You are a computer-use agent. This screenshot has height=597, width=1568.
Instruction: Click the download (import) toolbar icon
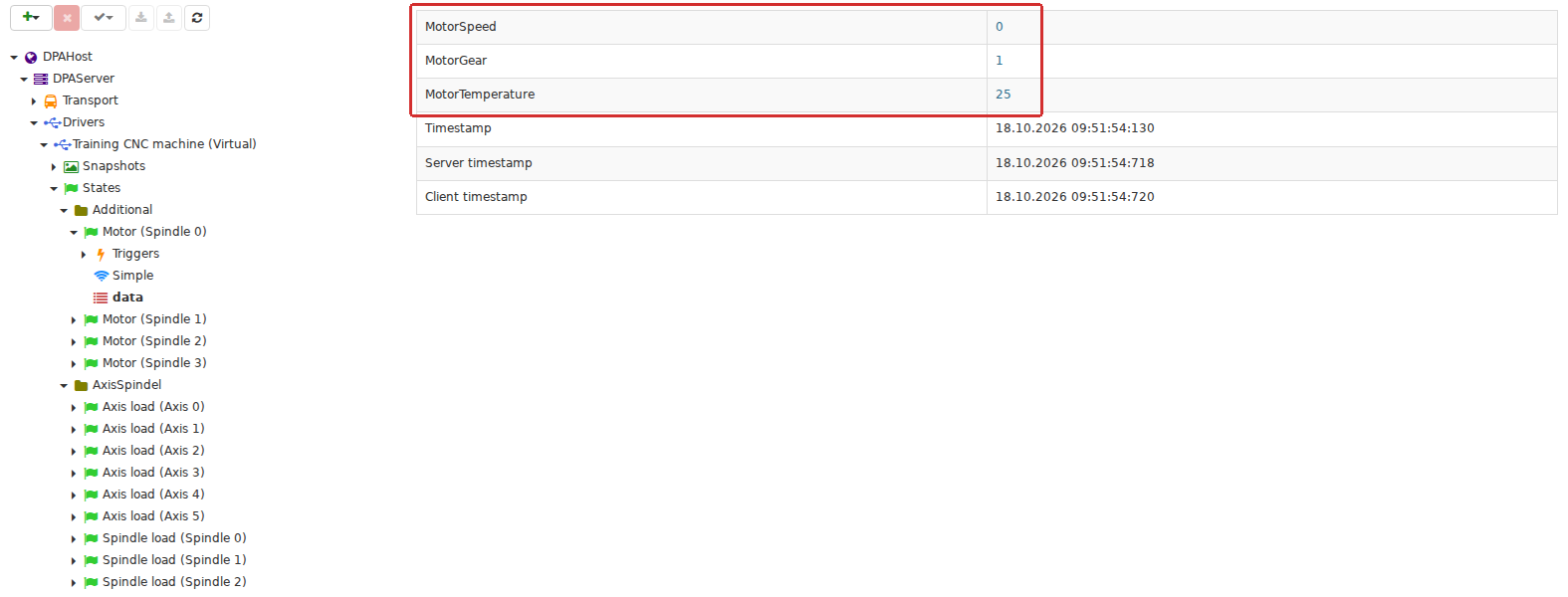141,18
